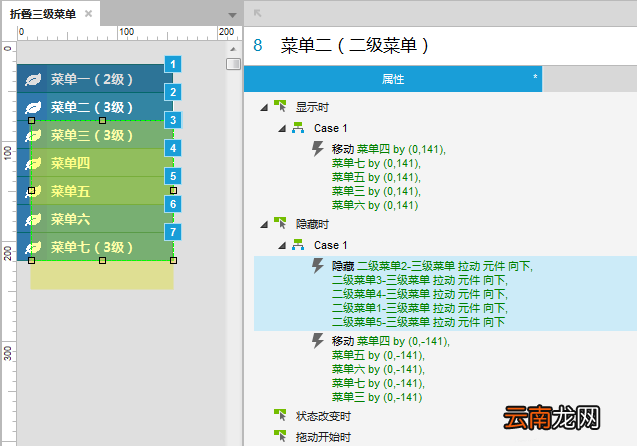Click the 隐藏时 event icon
The image size is (637, 446).
280,223
